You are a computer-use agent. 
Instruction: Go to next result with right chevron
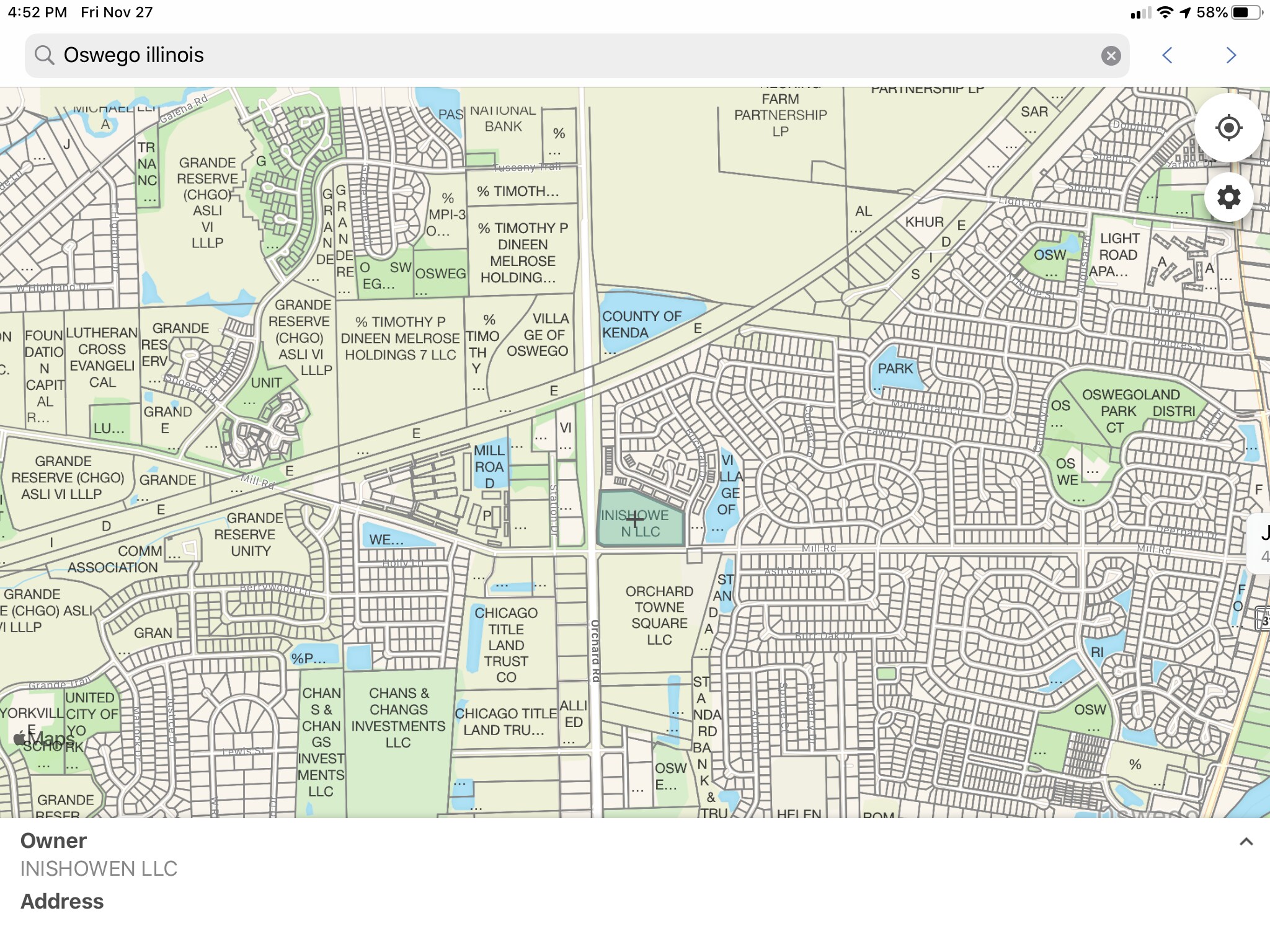point(1231,56)
